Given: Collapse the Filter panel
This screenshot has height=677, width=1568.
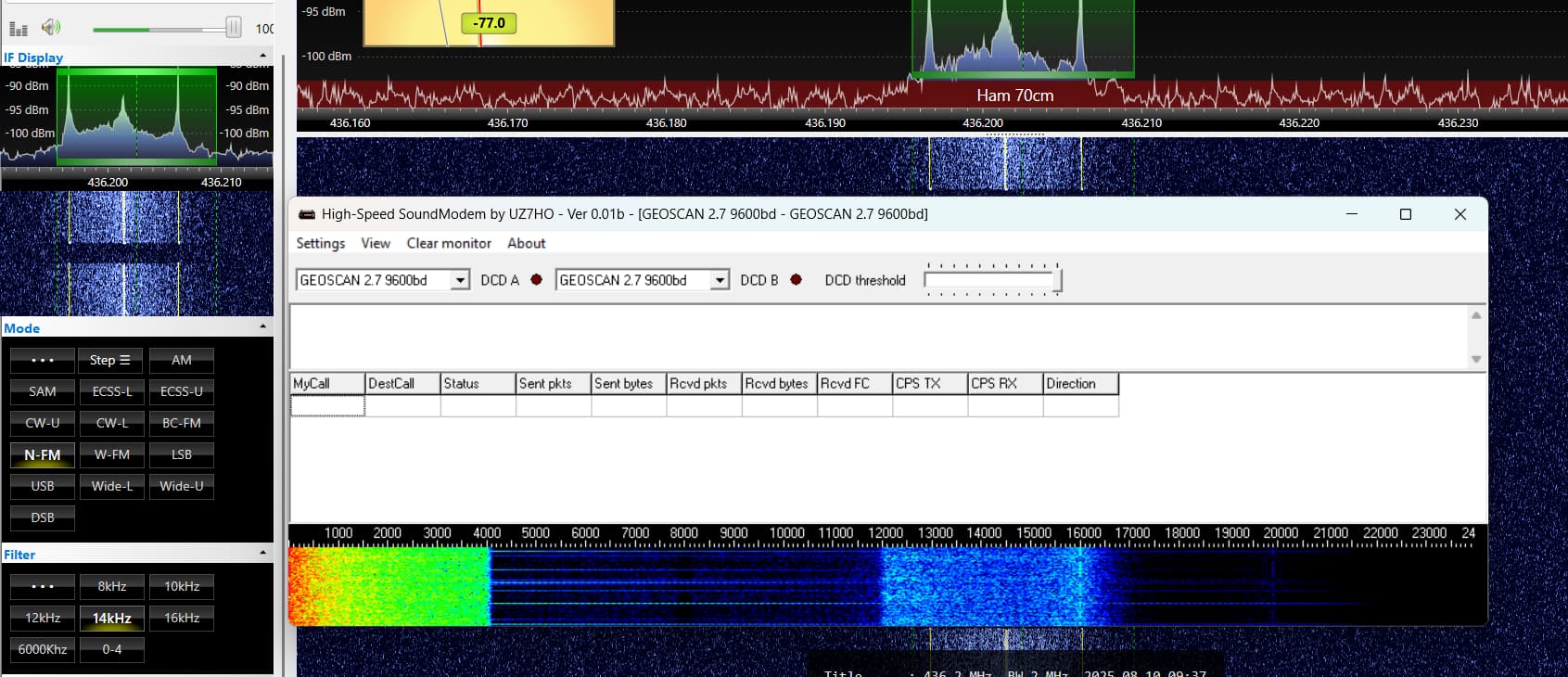Looking at the screenshot, I should pyautogui.click(x=263, y=554).
